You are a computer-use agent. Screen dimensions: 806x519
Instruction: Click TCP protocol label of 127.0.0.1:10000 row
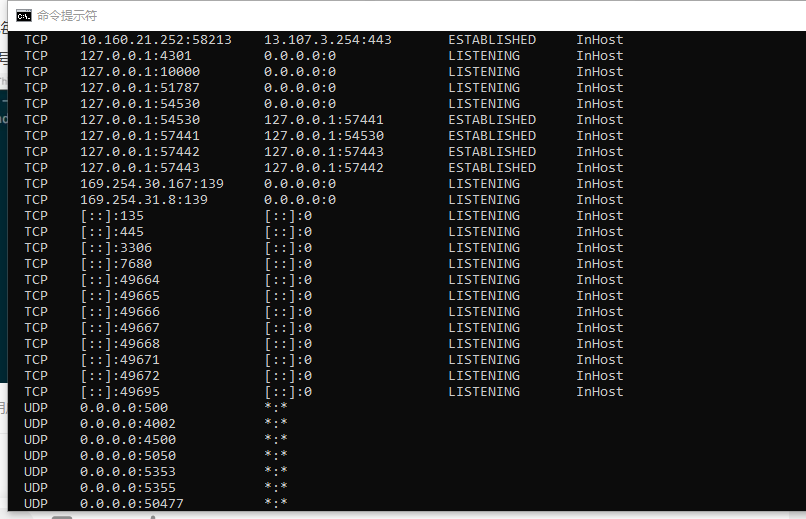point(36,71)
